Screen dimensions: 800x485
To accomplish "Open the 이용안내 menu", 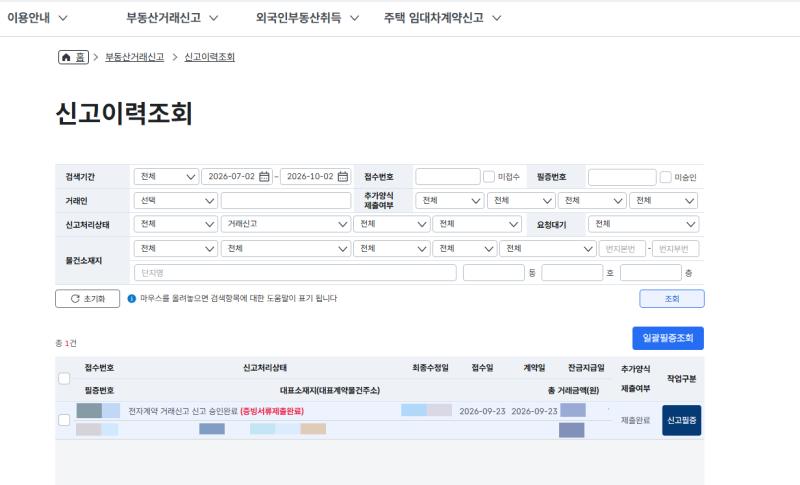I will pos(37,18).
